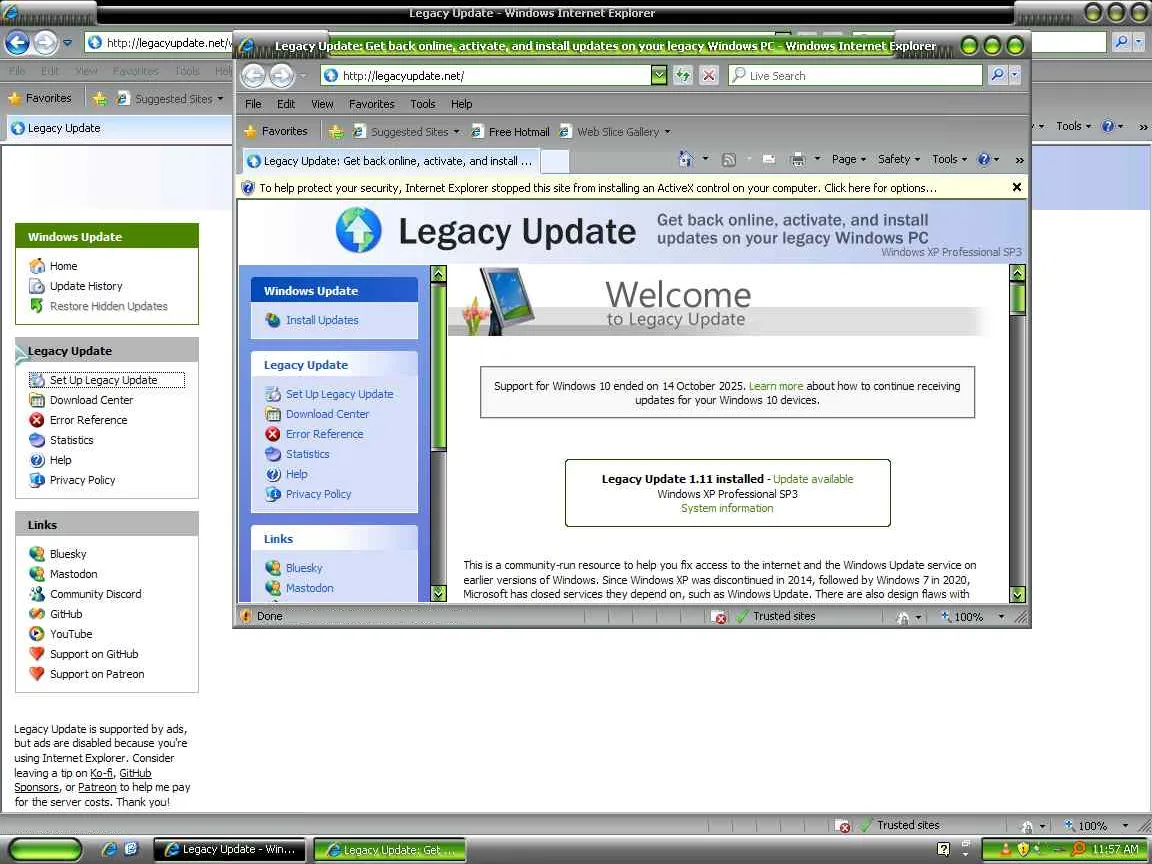Viewport: 1152px width, 864px height.
Task: Click the red Stop button beside the address bar
Action: [x=709, y=75]
